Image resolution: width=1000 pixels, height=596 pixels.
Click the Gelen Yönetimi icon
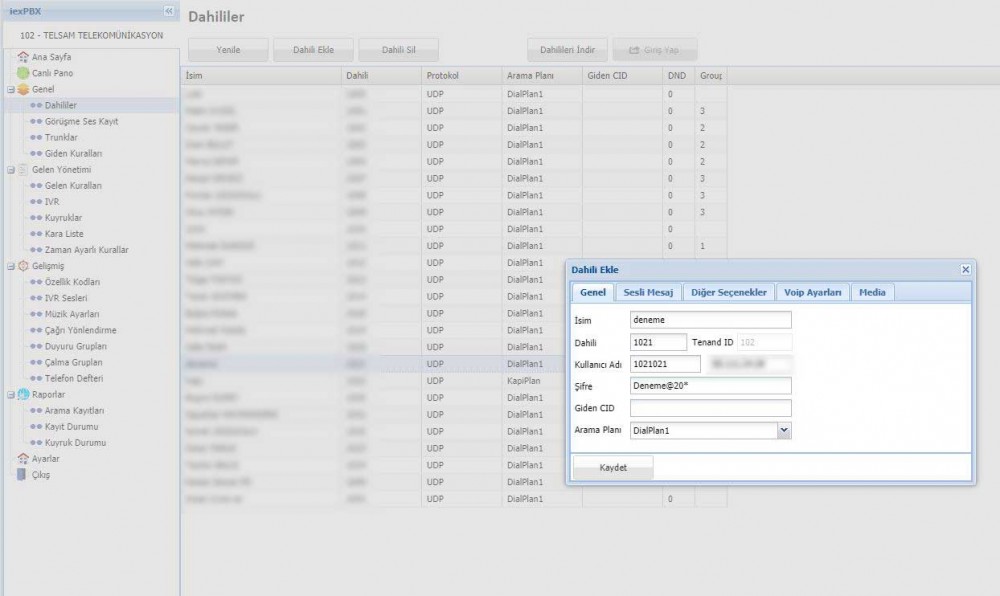tap(23, 170)
